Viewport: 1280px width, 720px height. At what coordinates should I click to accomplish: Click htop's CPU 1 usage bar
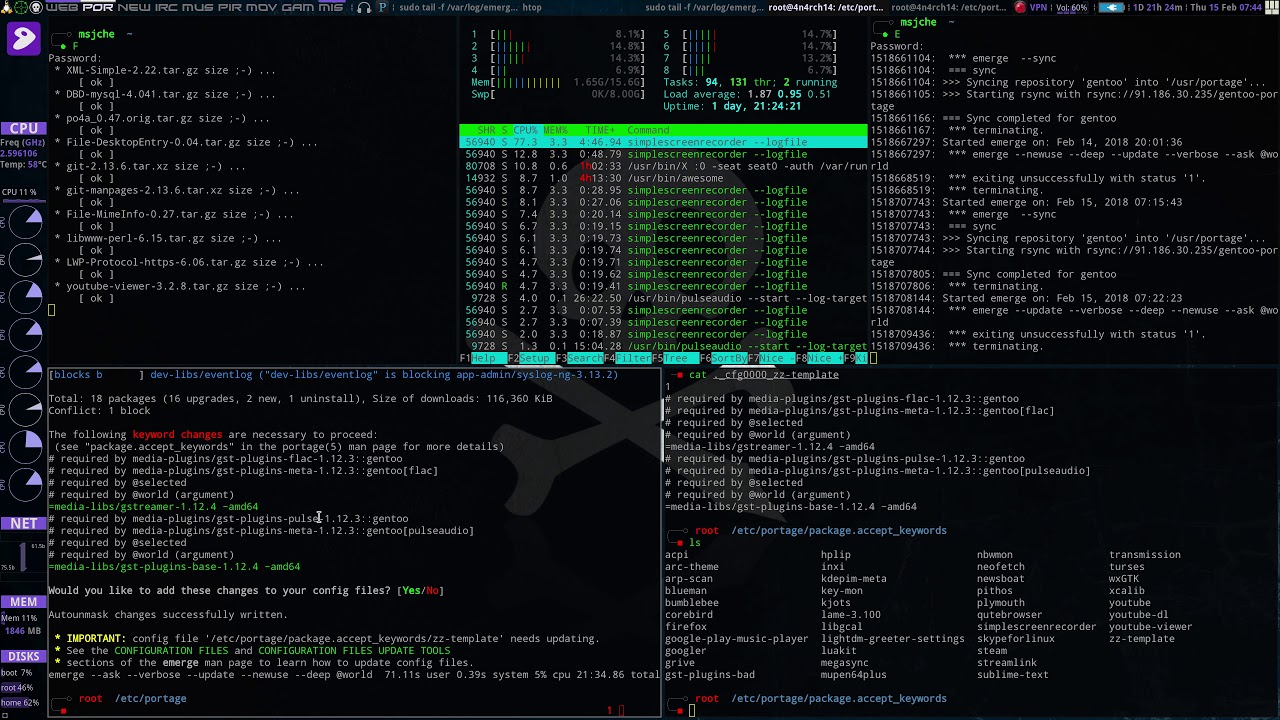[x=558, y=34]
